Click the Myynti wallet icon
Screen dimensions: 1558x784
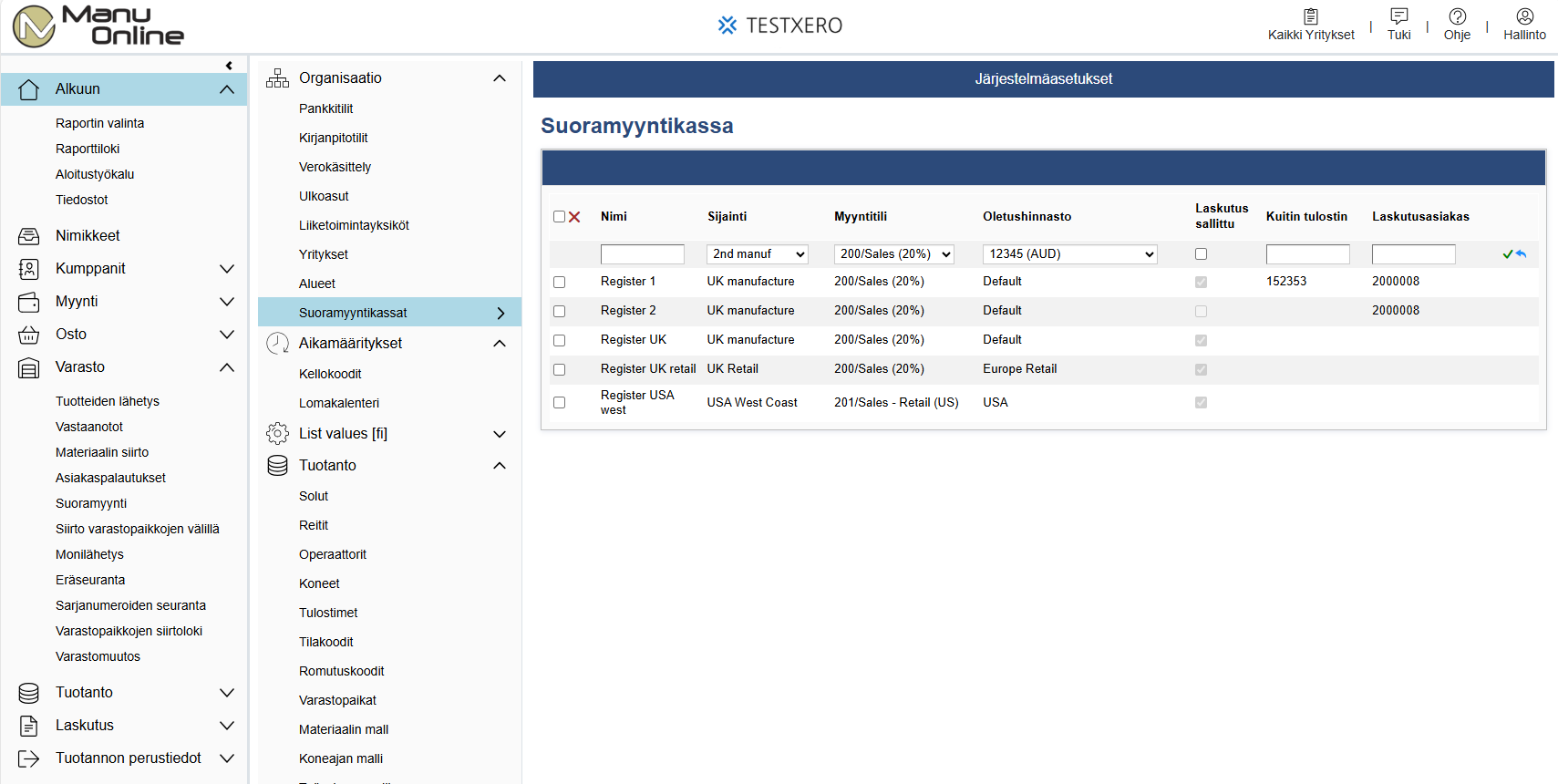pyautogui.click(x=29, y=302)
